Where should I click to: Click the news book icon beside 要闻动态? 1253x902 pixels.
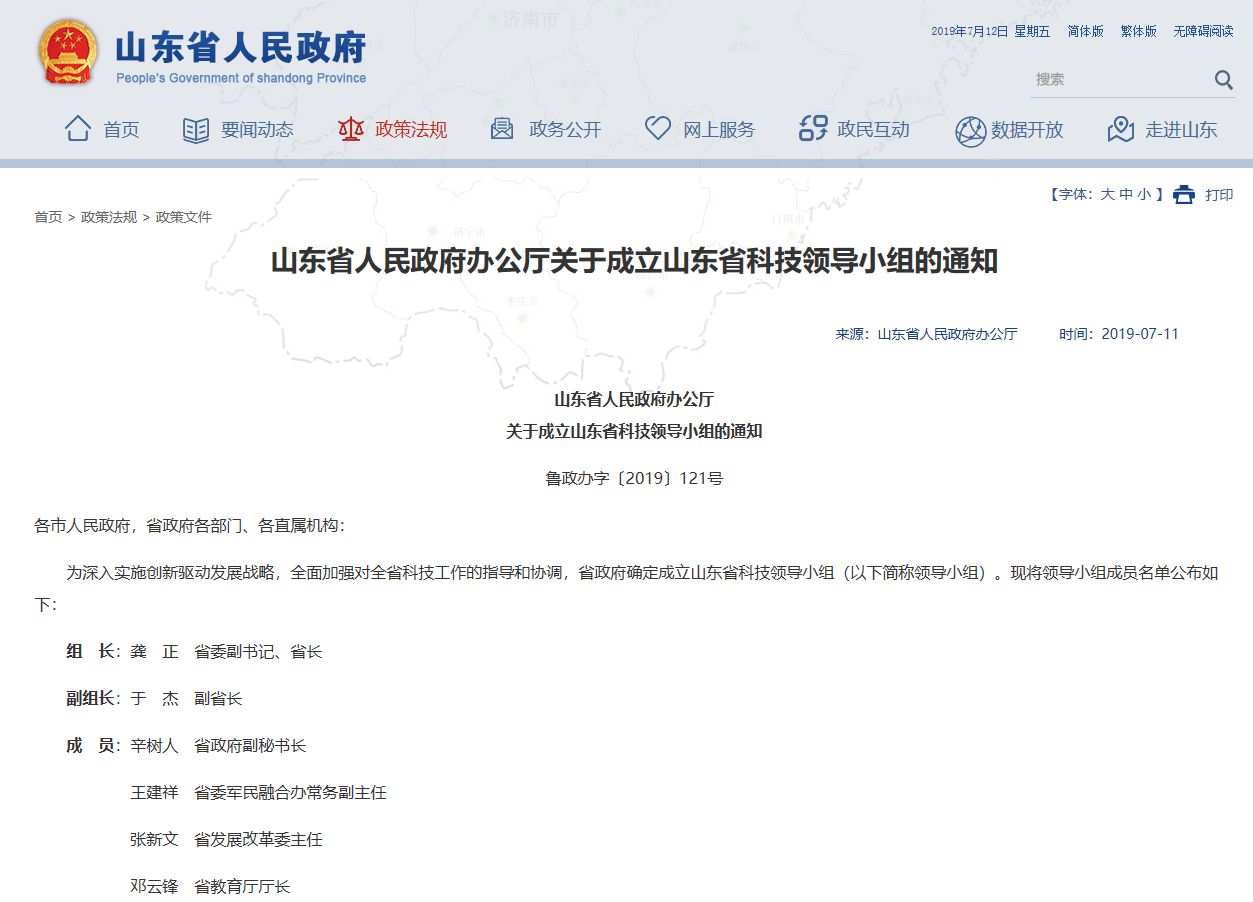196,129
